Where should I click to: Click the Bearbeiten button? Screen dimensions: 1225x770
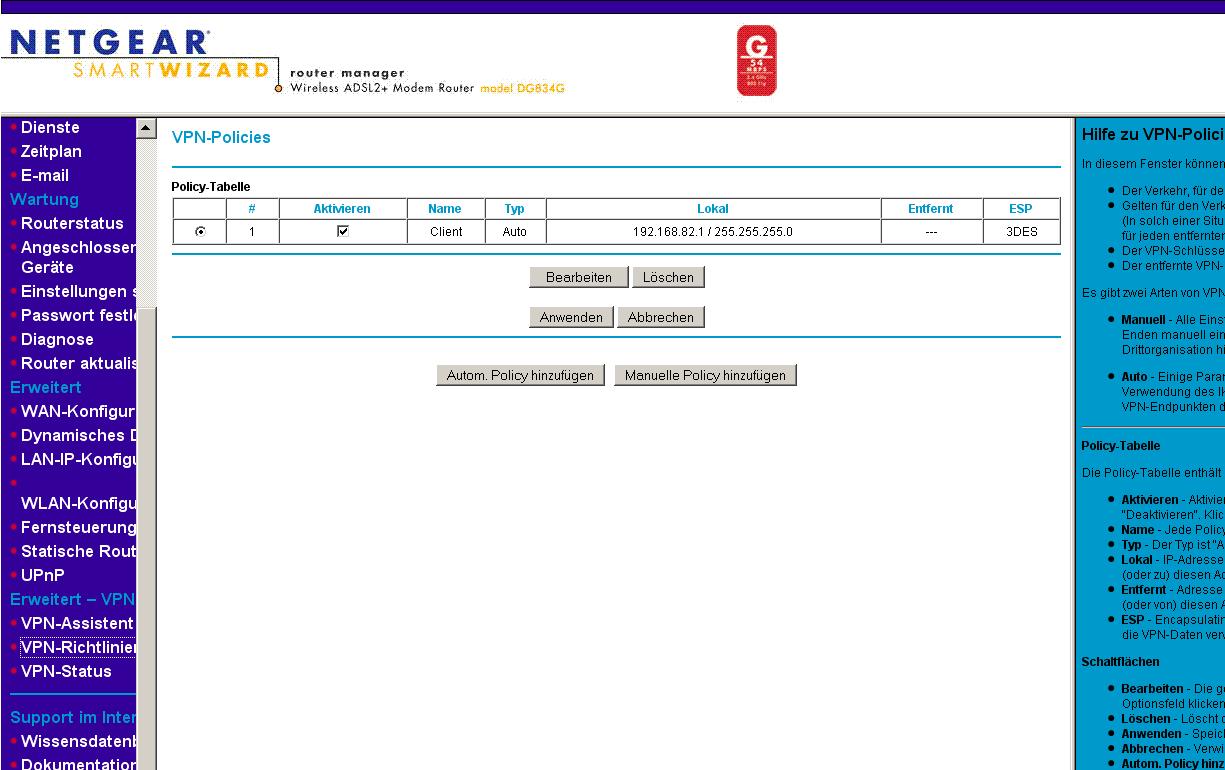[578, 277]
